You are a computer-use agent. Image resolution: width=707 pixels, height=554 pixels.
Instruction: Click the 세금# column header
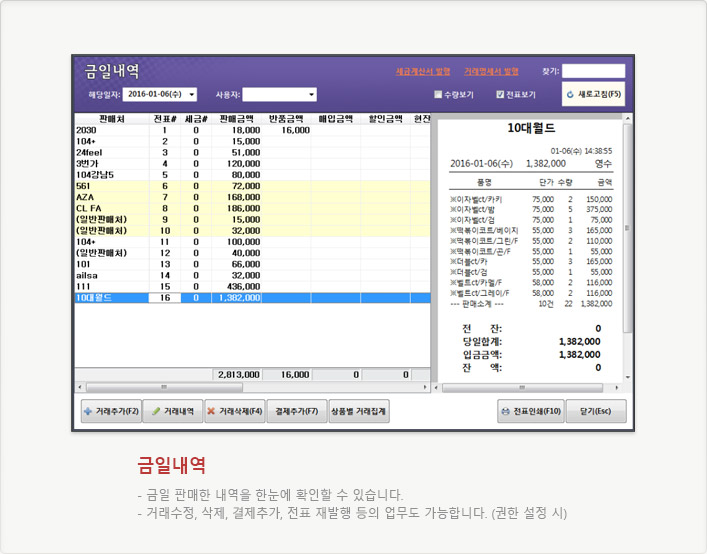(x=196, y=119)
